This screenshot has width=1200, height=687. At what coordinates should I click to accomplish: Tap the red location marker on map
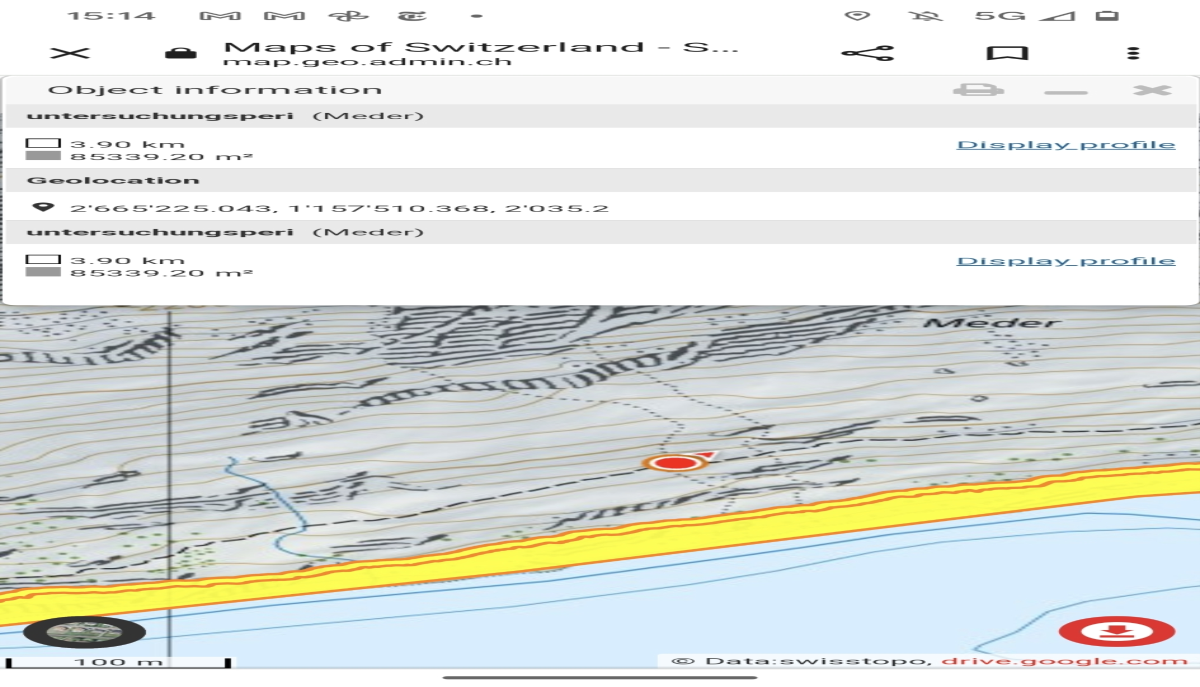tap(675, 462)
